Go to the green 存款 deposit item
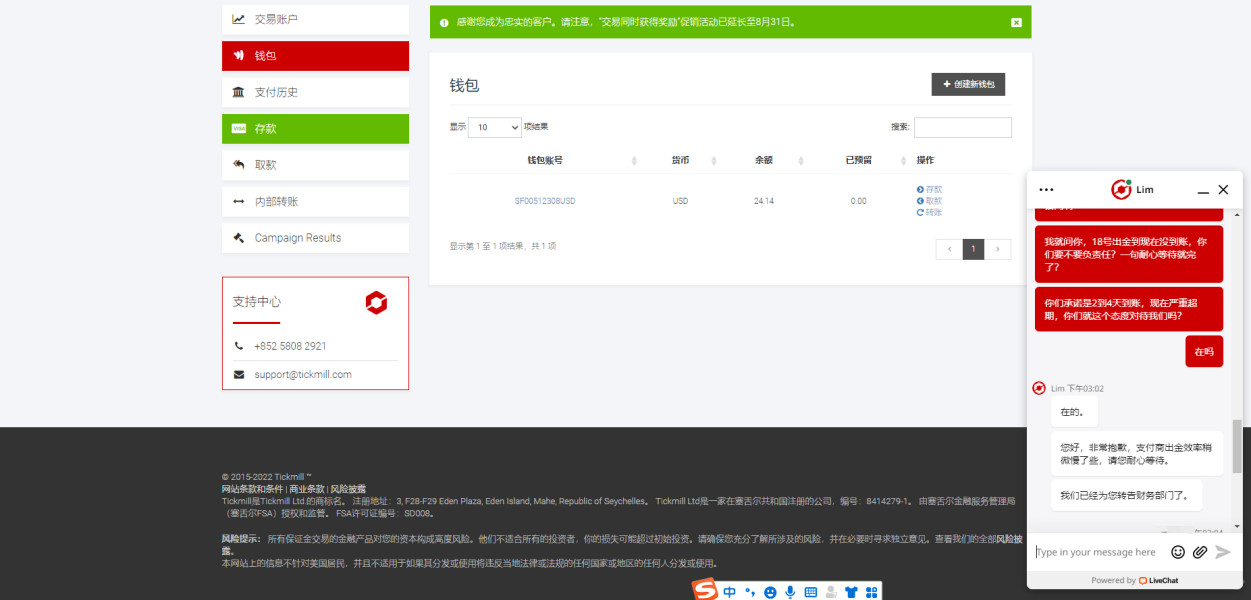The height and width of the screenshot is (600, 1251). click(315, 129)
